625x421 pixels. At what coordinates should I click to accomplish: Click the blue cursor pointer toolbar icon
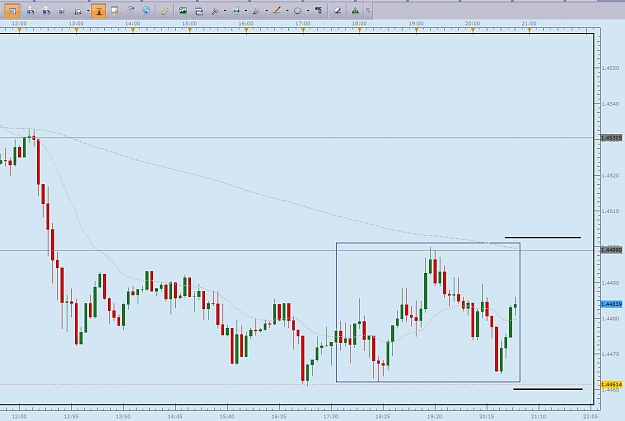click(61, 11)
